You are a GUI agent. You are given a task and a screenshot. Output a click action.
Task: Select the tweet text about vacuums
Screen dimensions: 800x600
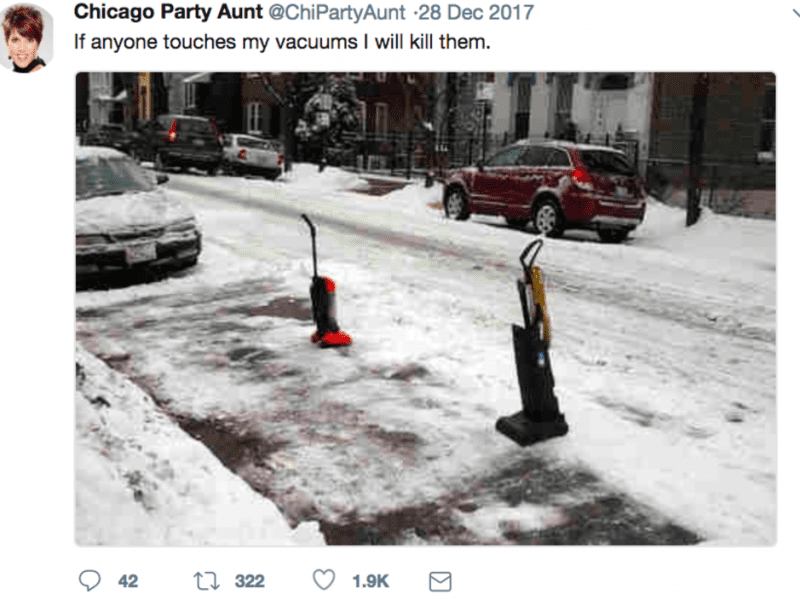coord(282,42)
